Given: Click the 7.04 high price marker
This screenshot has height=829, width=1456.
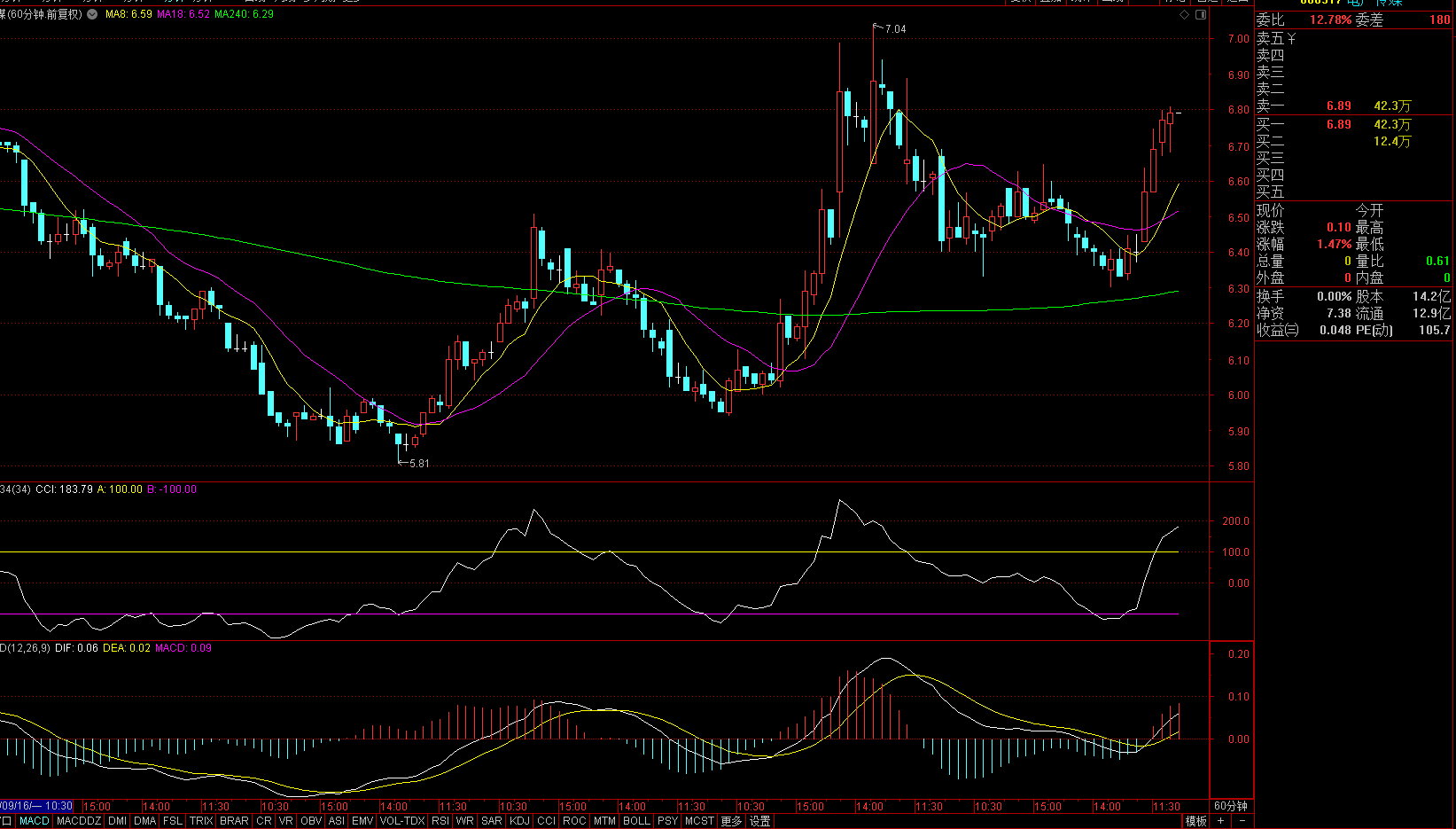Looking at the screenshot, I should click(895, 29).
